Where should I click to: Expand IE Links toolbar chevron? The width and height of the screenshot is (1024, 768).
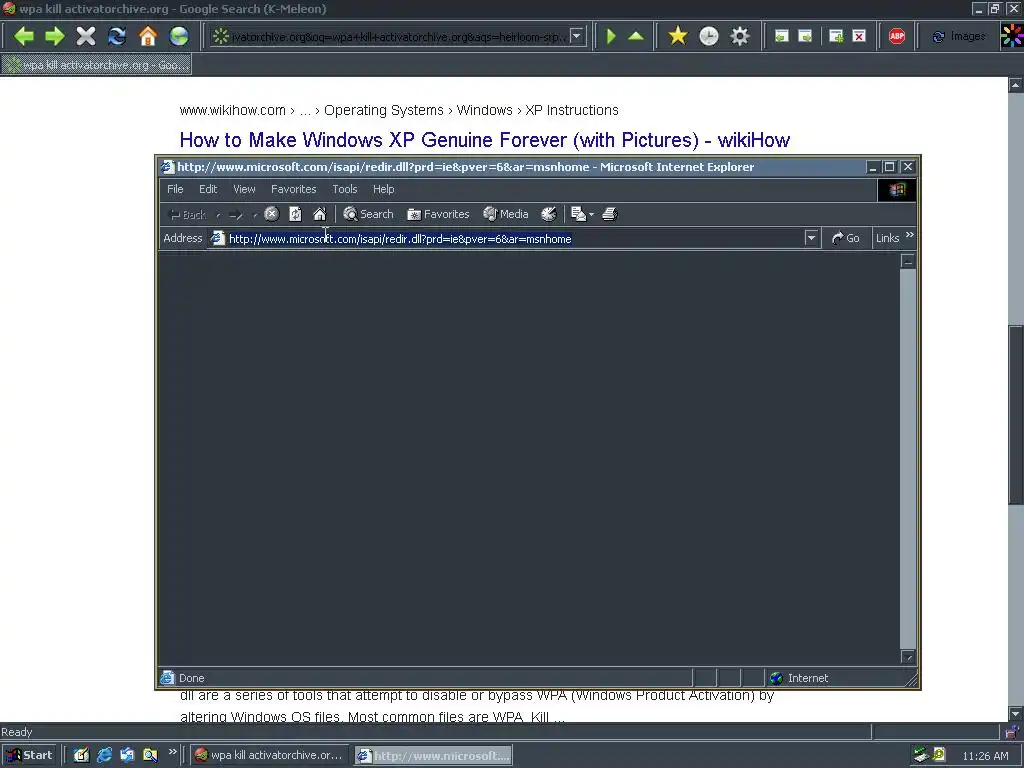coord(910,235)
